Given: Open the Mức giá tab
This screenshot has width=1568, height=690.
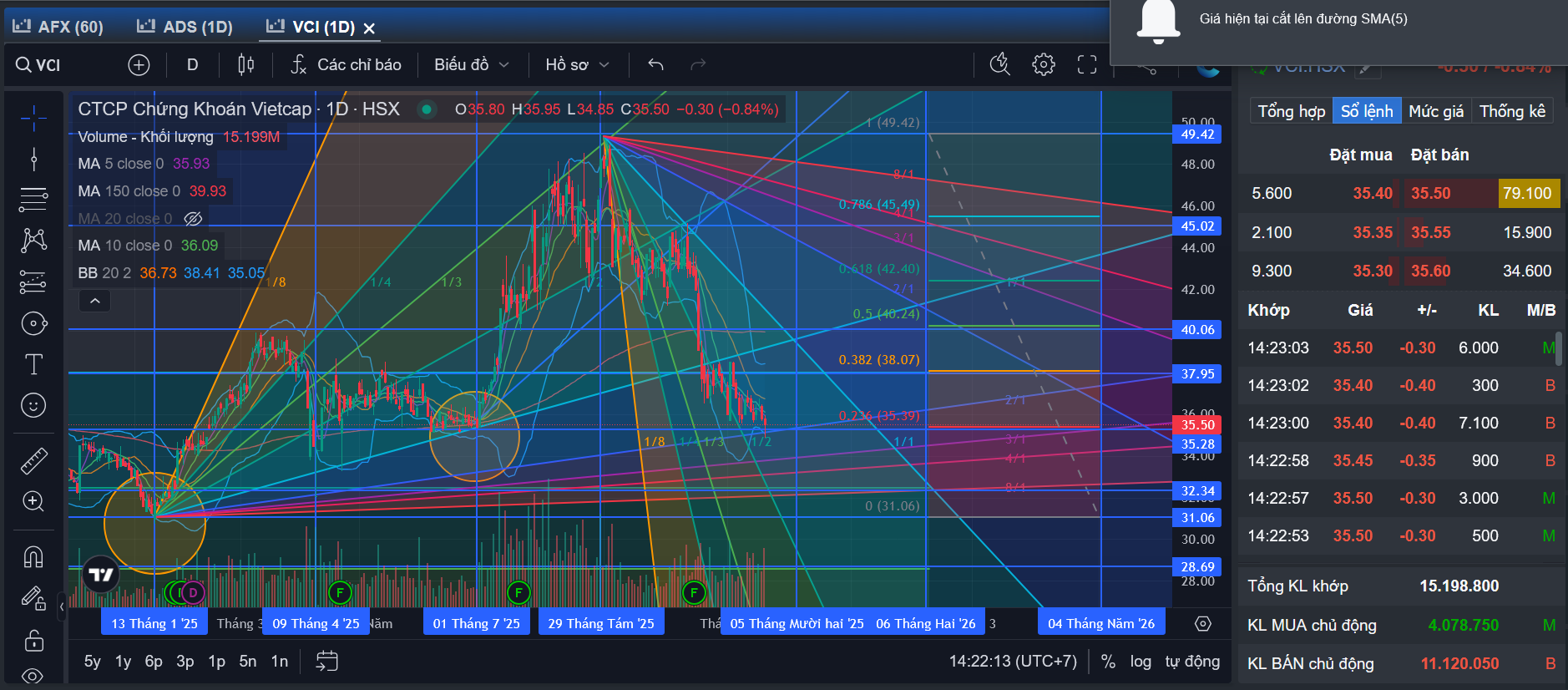Looking at the screenshot, I should tap(1436, 111).
